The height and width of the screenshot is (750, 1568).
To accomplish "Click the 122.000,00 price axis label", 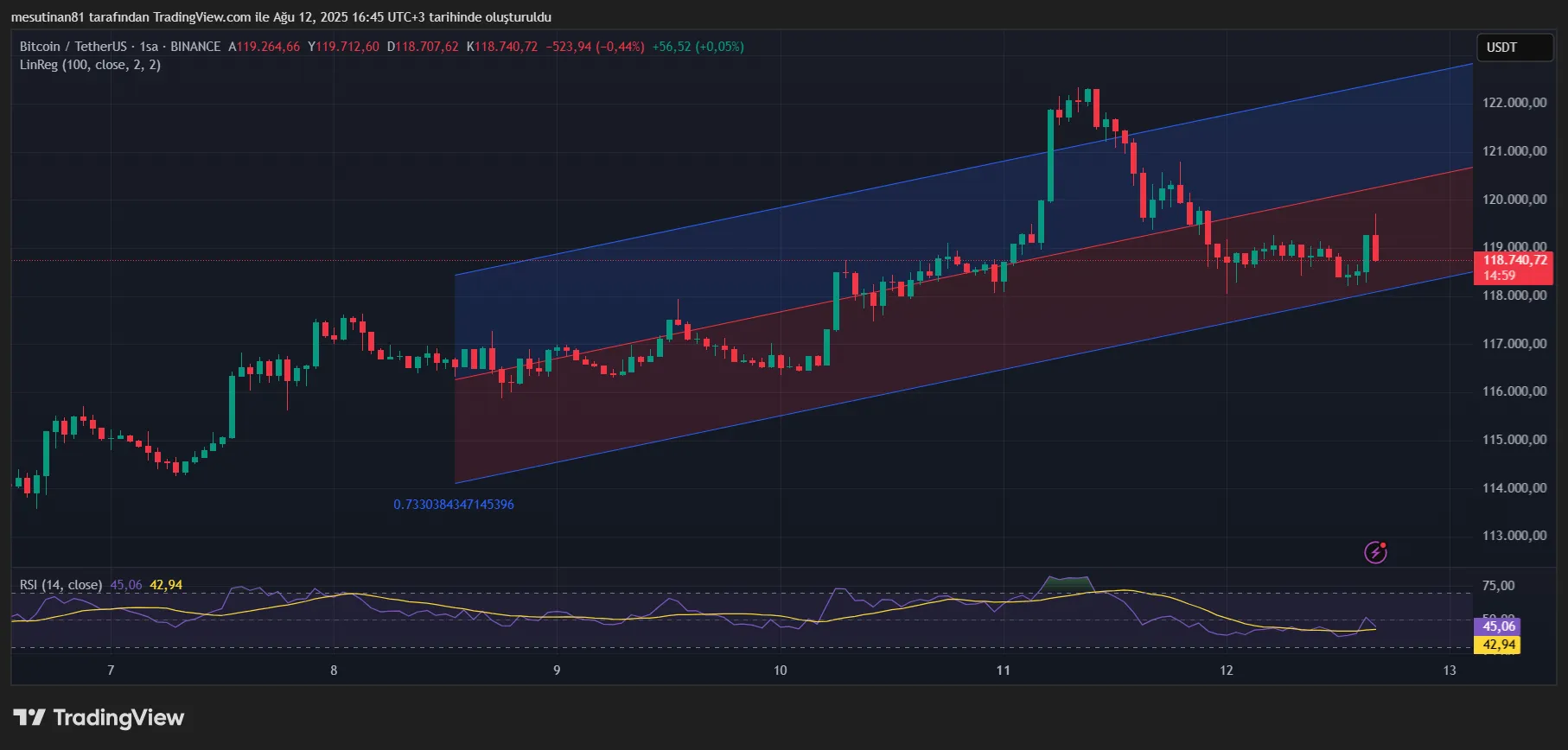I will (x=1514, y=103).
